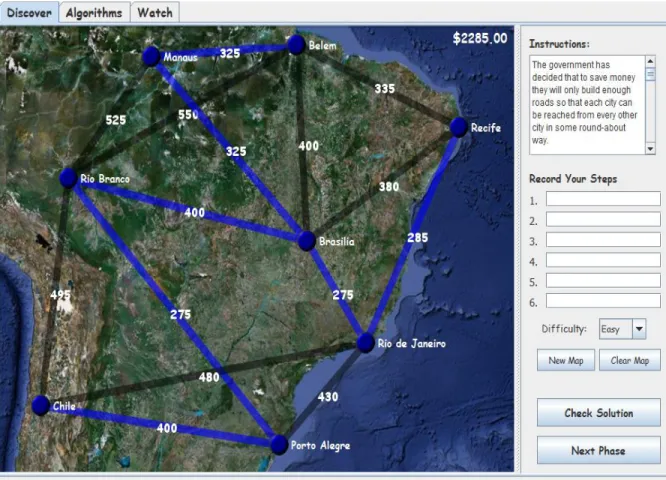Generate a New Map
The height and width of the screenshot is (480, 666).
(x=566, y=360)
